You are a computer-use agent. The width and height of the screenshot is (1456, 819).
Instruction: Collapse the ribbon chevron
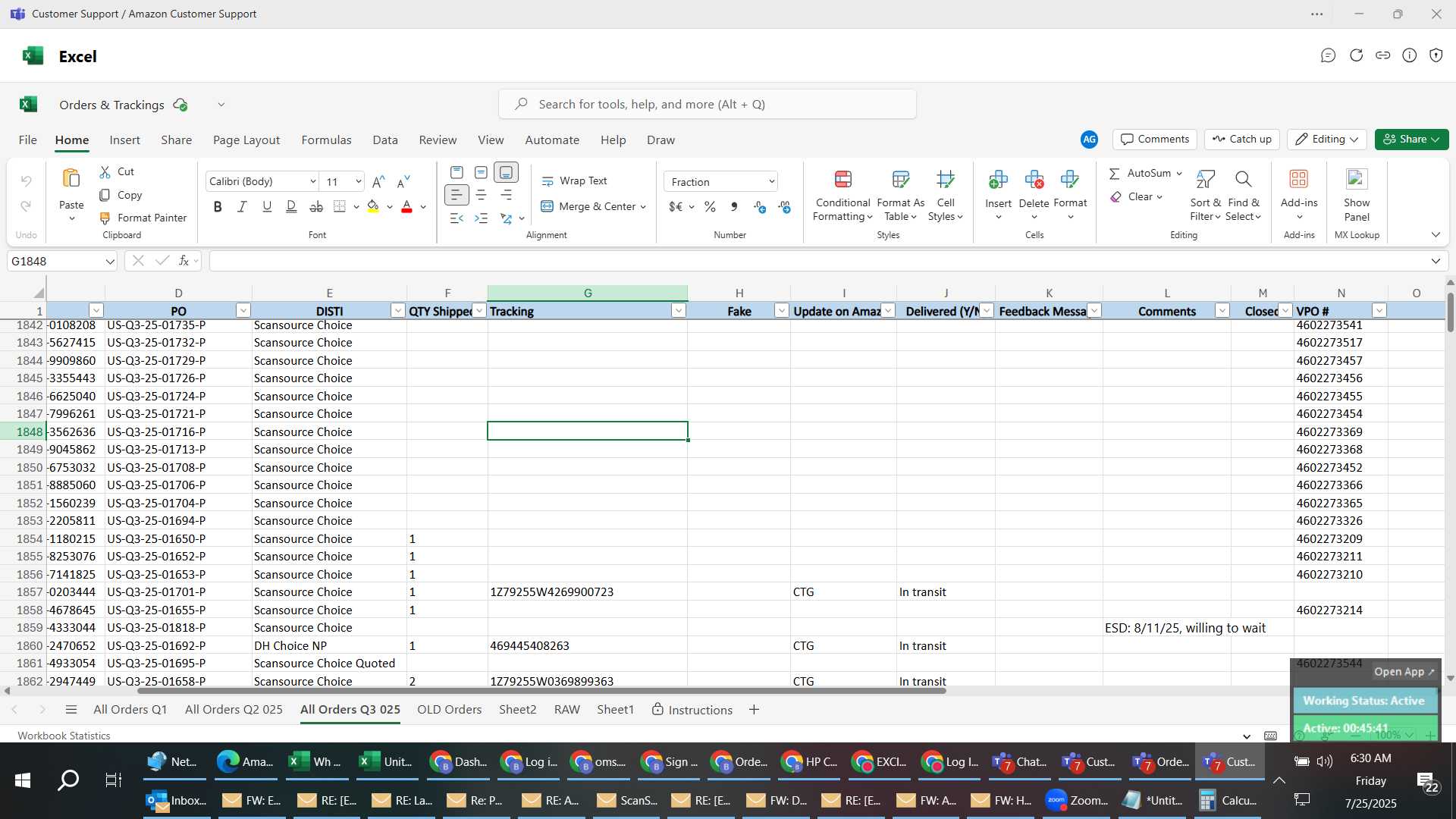click(x=1436, y=235)
